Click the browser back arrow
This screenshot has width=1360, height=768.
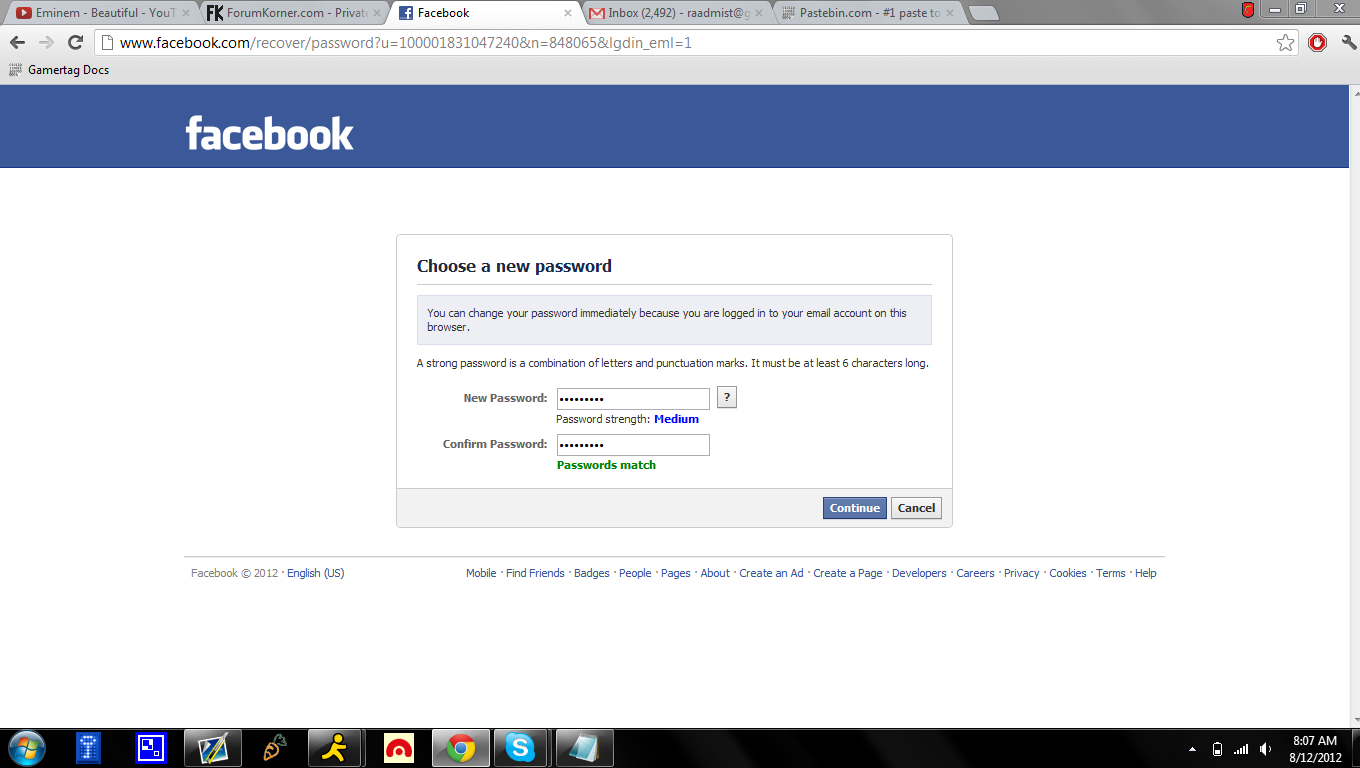[x=17, y=43]
